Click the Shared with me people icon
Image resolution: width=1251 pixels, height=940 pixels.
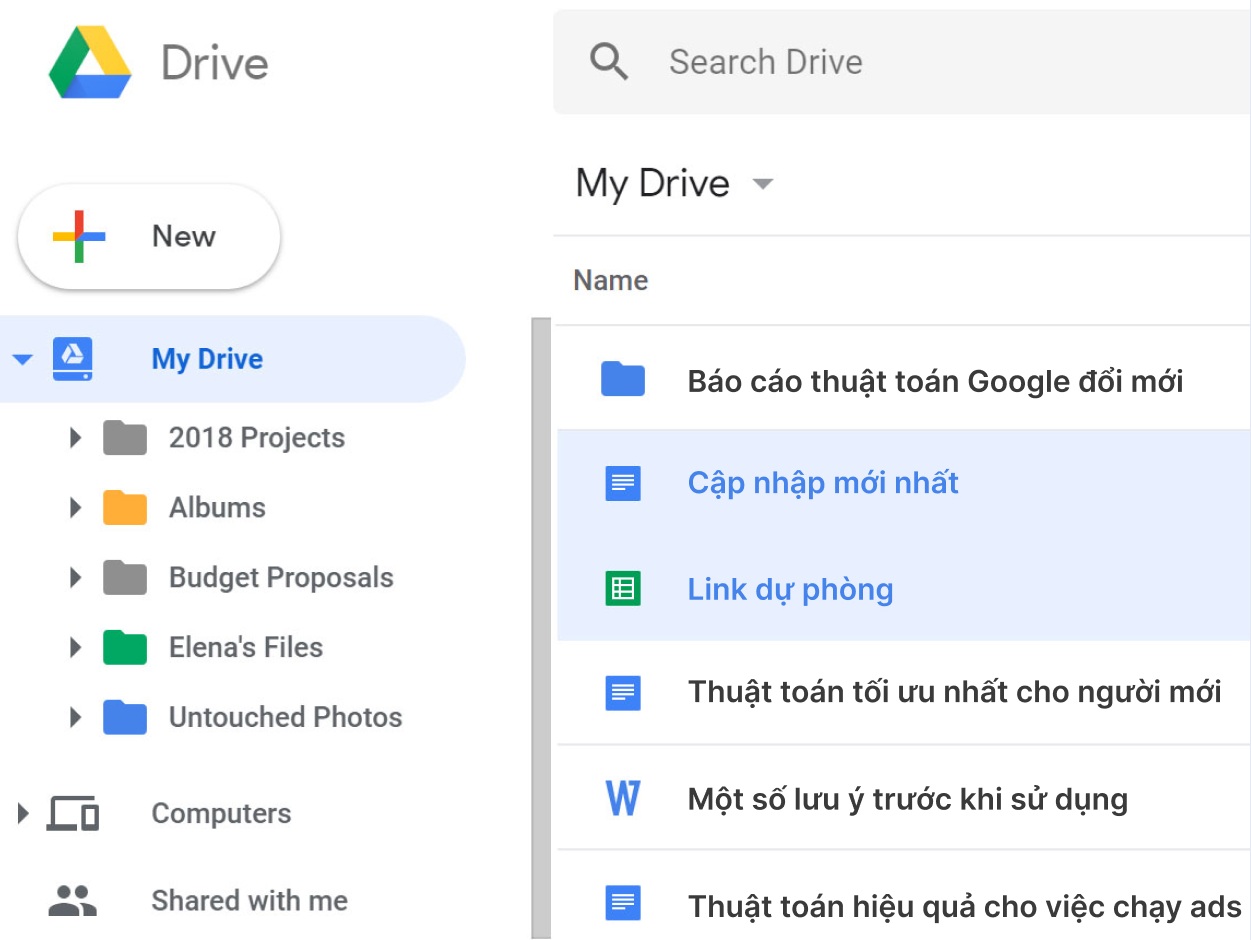(73, 901)
